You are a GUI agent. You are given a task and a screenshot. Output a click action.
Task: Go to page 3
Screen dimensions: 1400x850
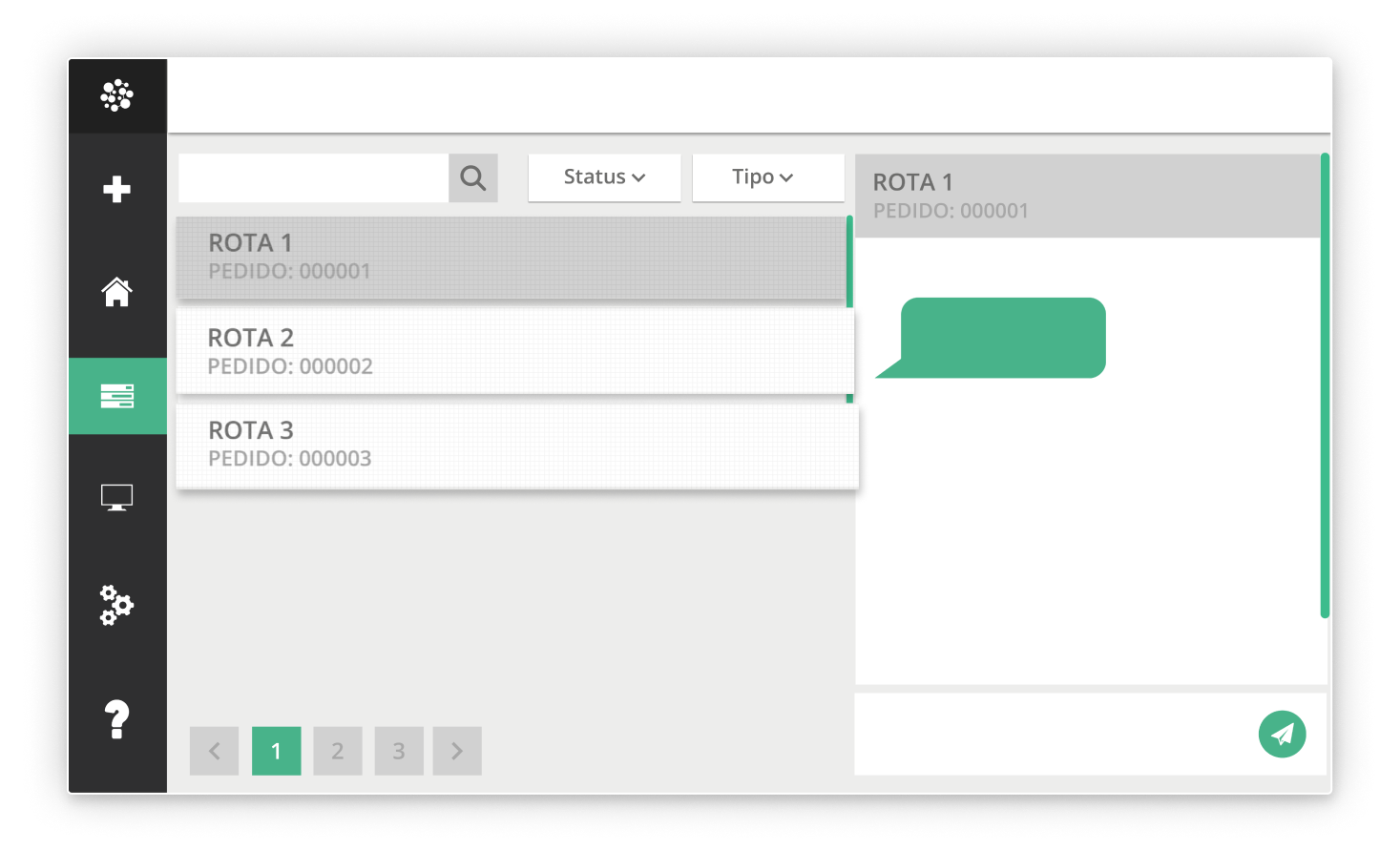399,751
